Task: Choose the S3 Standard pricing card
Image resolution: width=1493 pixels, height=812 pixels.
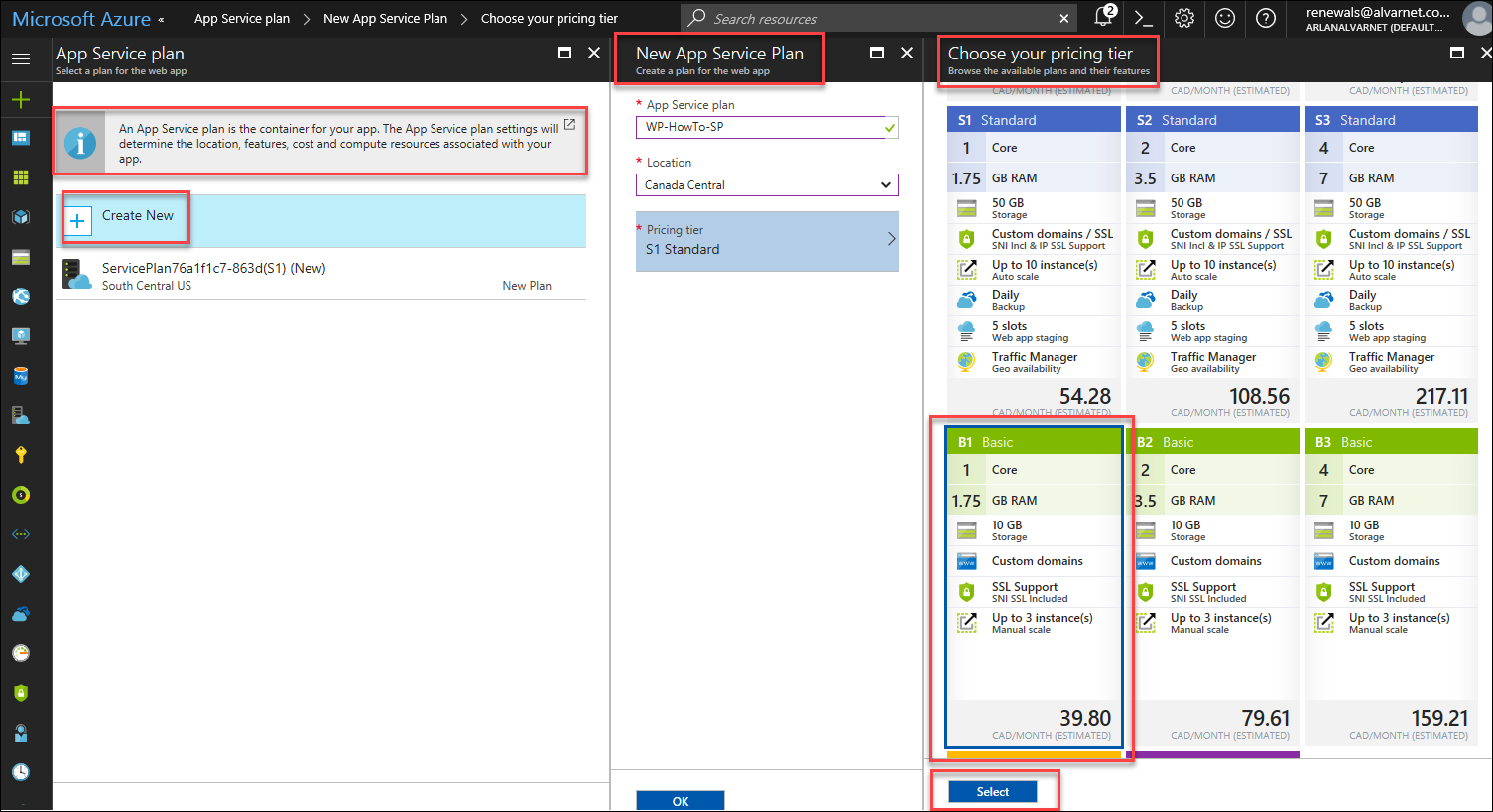Action: (1391, 264)
